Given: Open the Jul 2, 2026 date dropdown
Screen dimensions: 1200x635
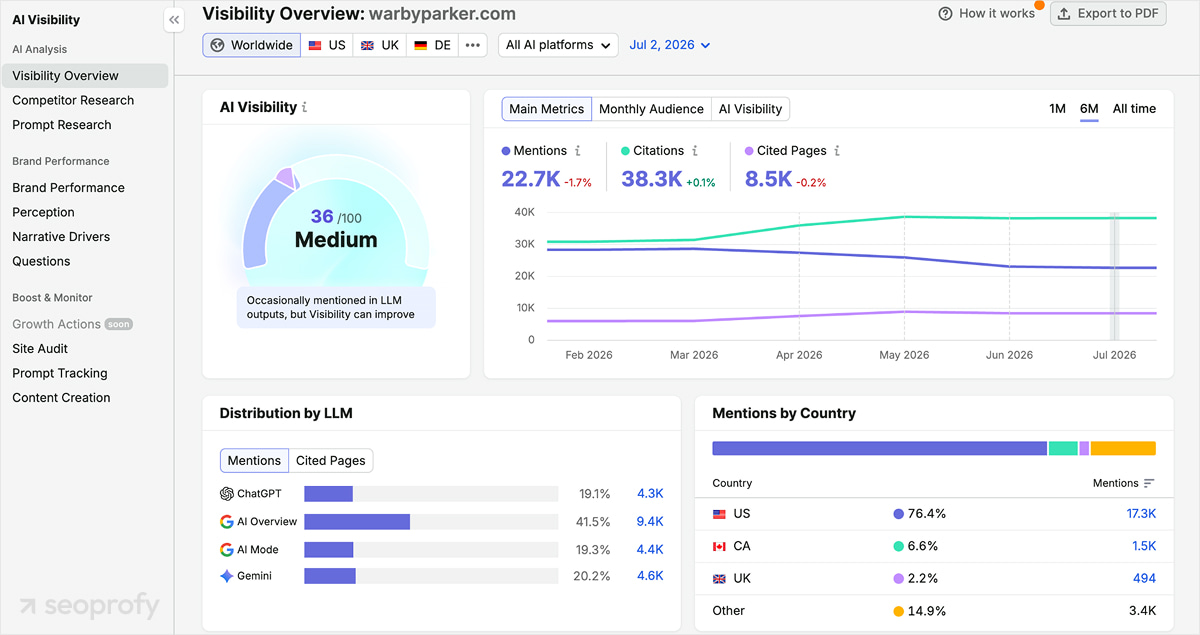Looking at the screenshot, I should (670, 45).
